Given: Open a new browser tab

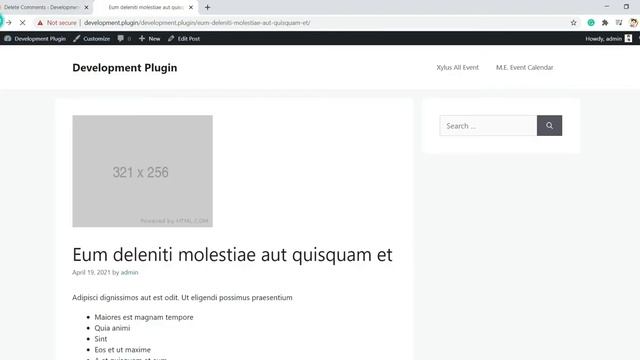Looking at the screenshot, I should (x=207, y=7).
